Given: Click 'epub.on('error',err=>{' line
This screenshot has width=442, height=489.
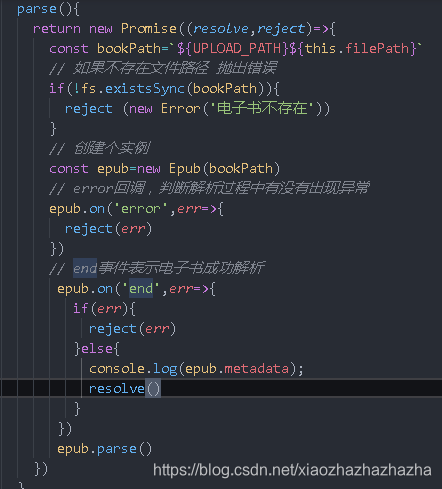Looking at the screenshot, I should click(x=136, y=209).
